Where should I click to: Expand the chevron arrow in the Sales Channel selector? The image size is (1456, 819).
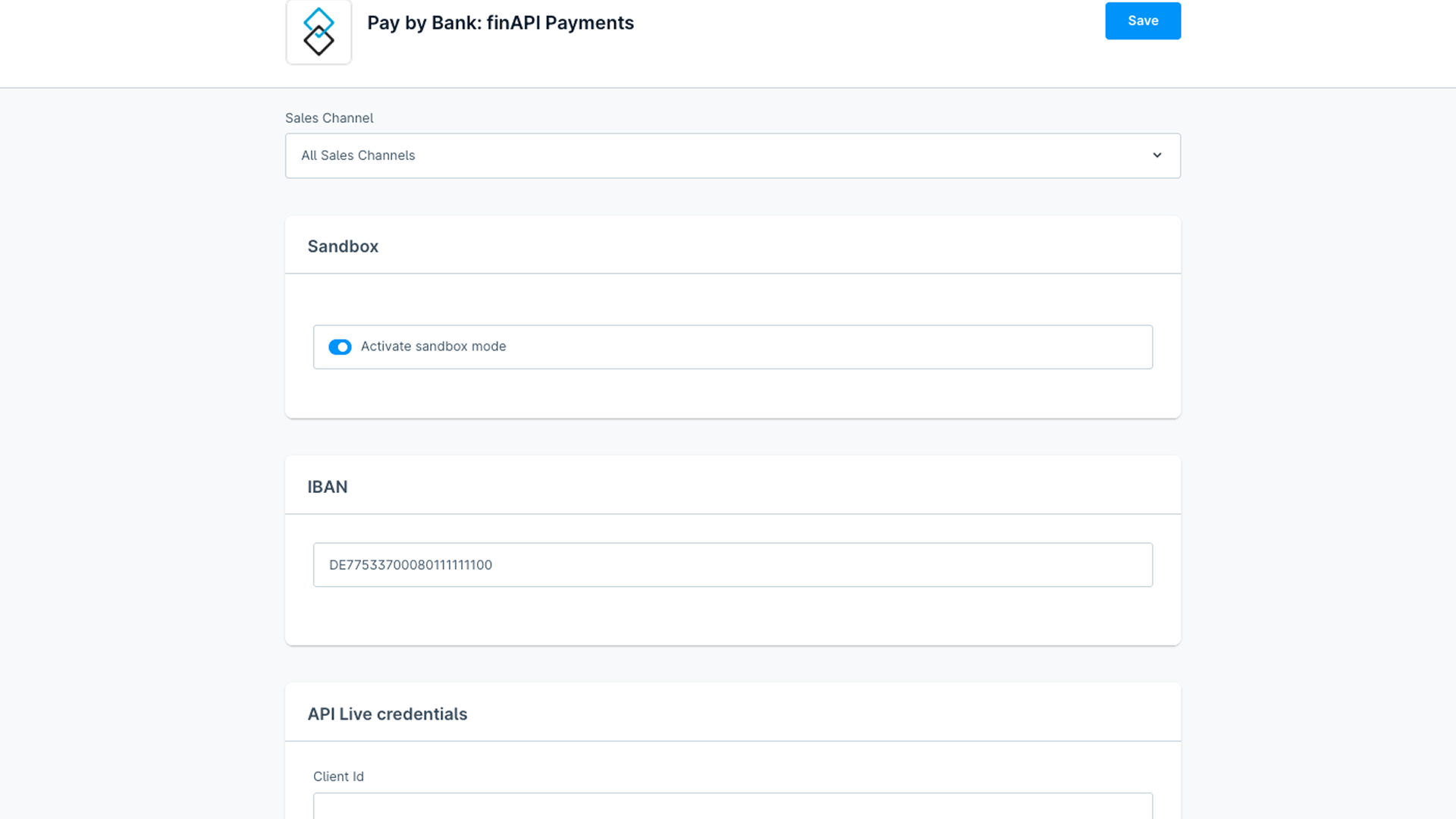tap(1157, 155)
